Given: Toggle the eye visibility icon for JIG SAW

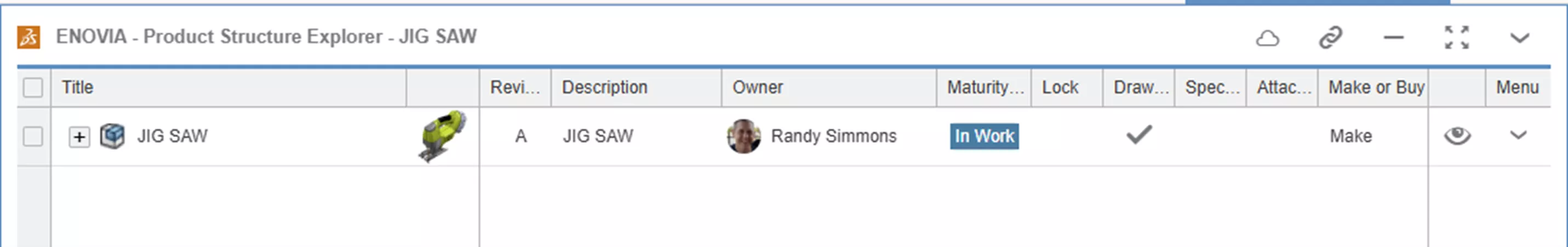Looking at the screenshot, I should click(x=1457, y=136).
